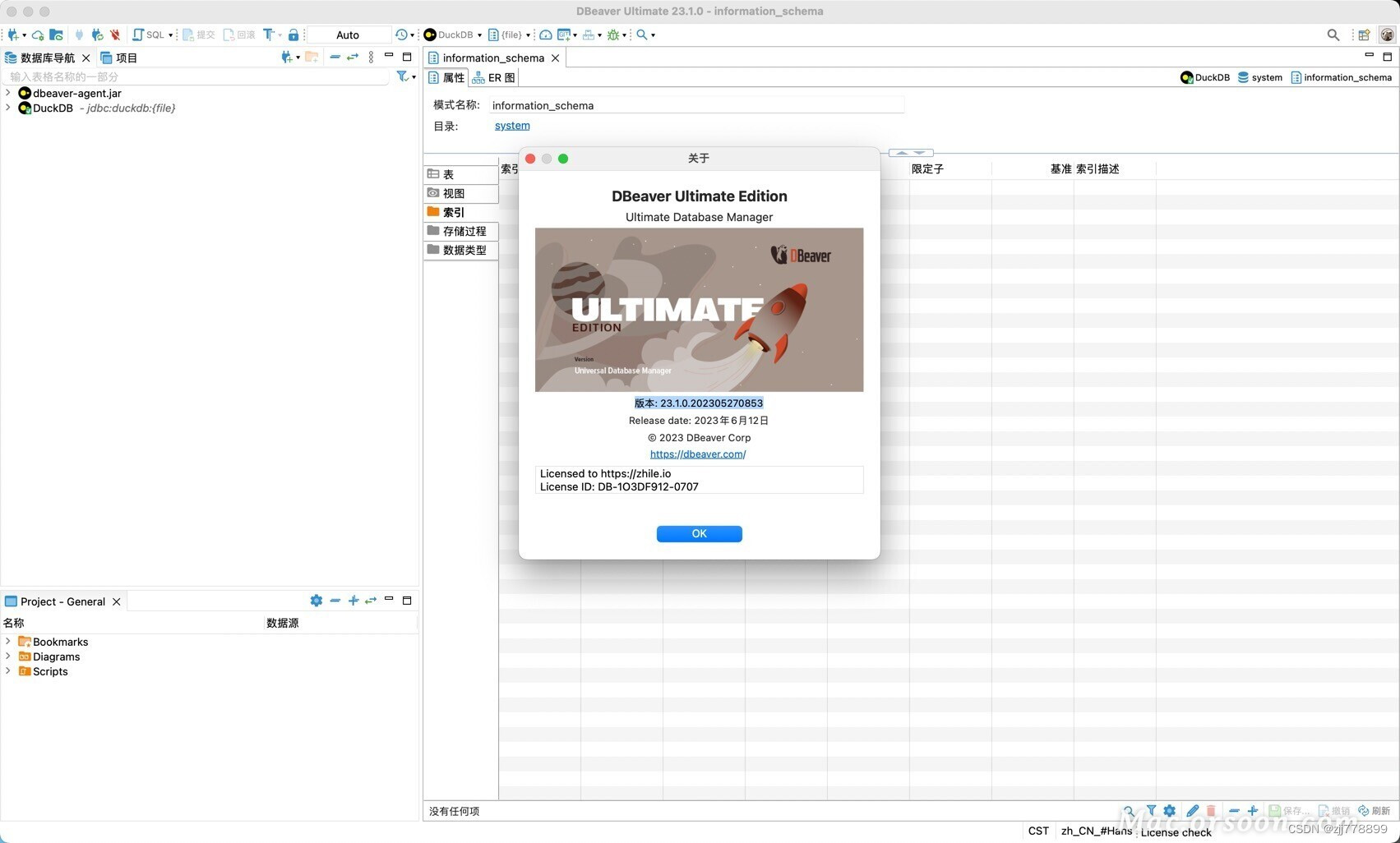
Task: Switch to the ER 图 tab
Action: [493, 77]
